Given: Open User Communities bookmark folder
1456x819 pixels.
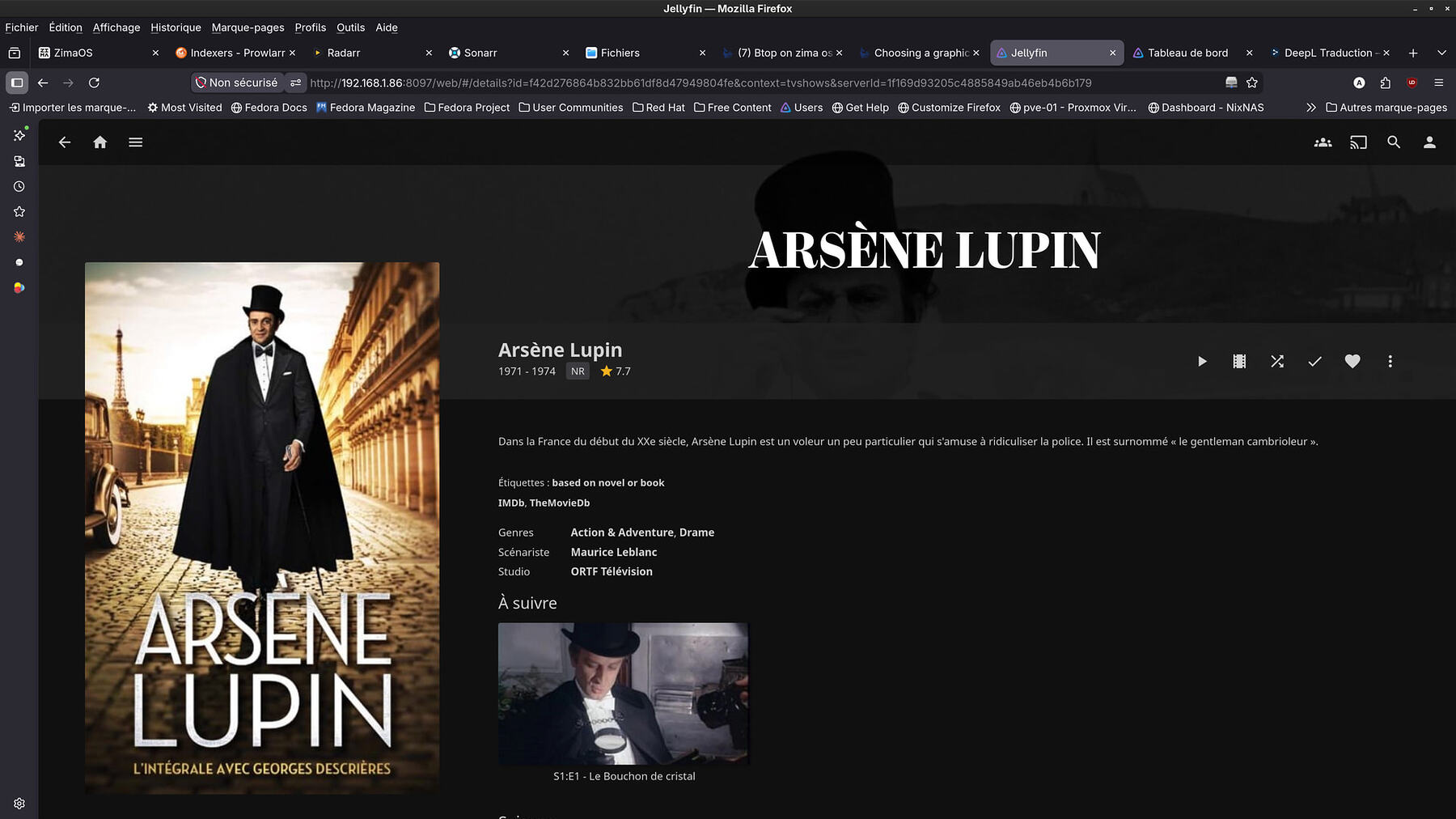Looking at the screenshot, I should click(x=570, y=108).
